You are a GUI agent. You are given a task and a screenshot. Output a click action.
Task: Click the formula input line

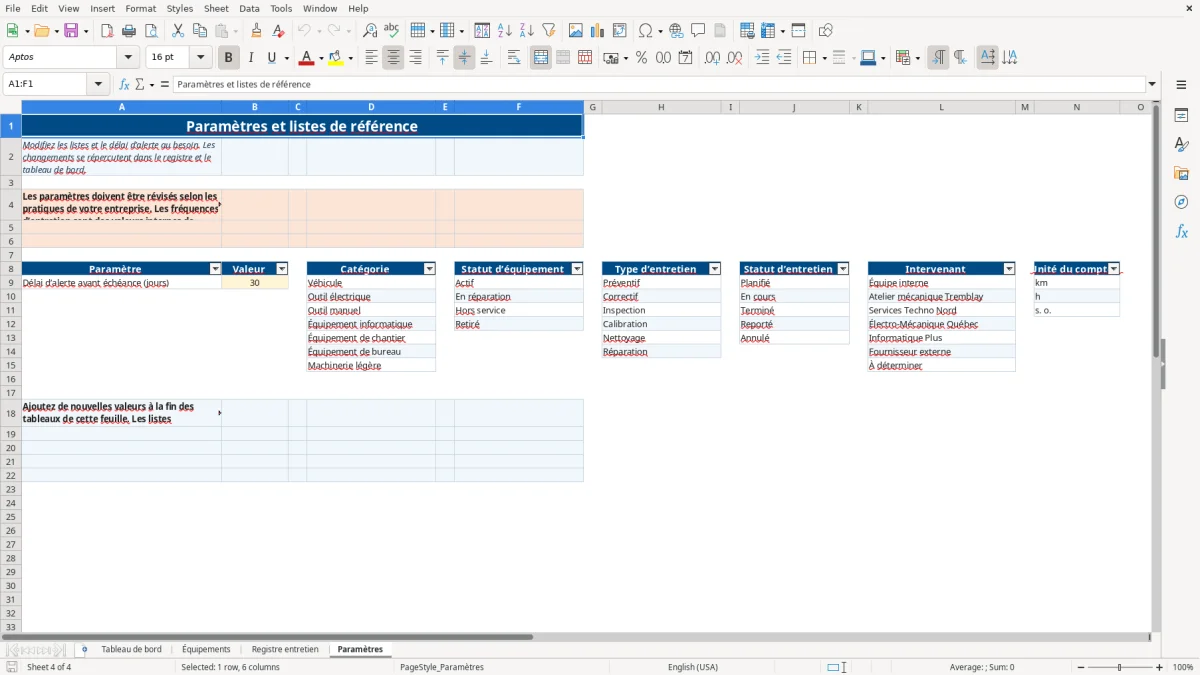tap(659, 84)
